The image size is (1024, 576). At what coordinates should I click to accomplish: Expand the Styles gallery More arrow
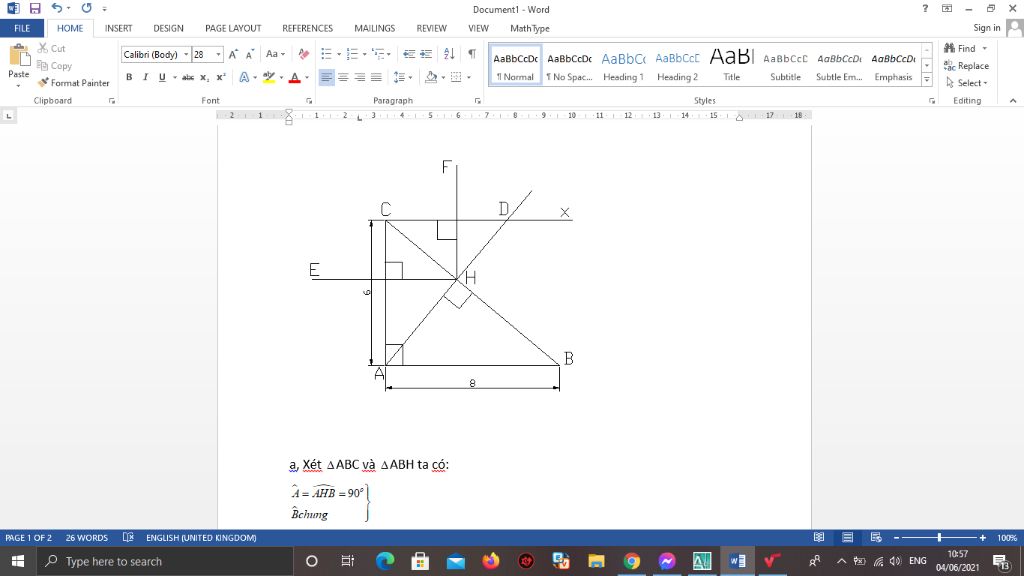(x=927, y=80)
